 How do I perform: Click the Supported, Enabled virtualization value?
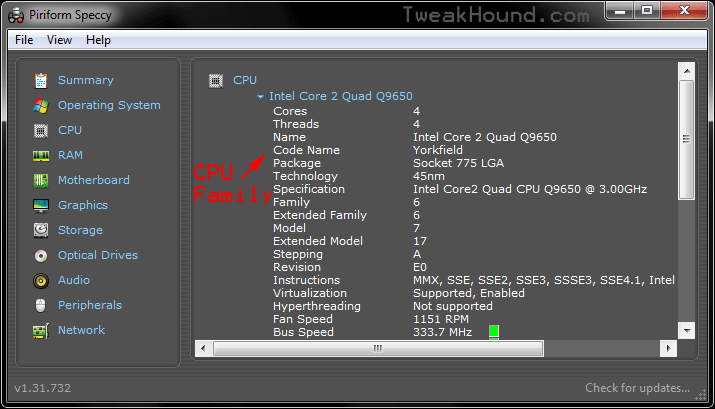(469, 293)
